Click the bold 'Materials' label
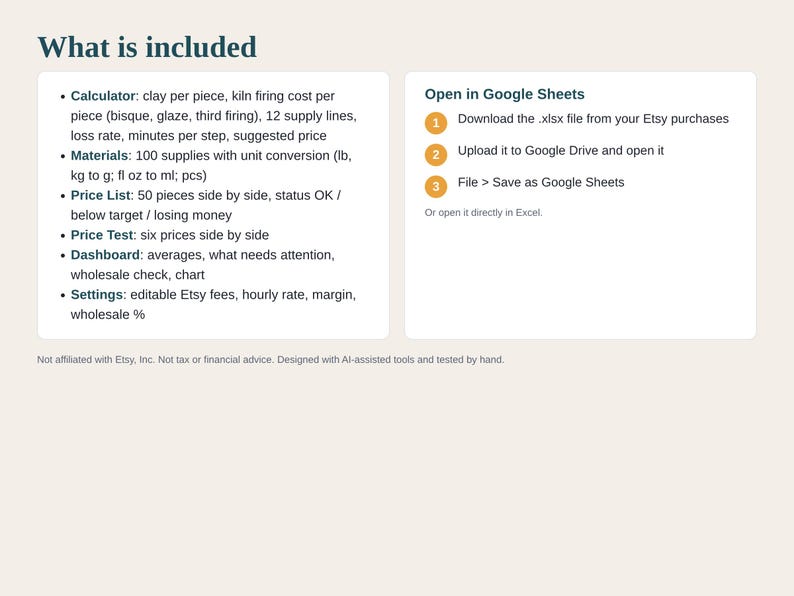This screenshot has height=596, width=794. click(99, 155)
